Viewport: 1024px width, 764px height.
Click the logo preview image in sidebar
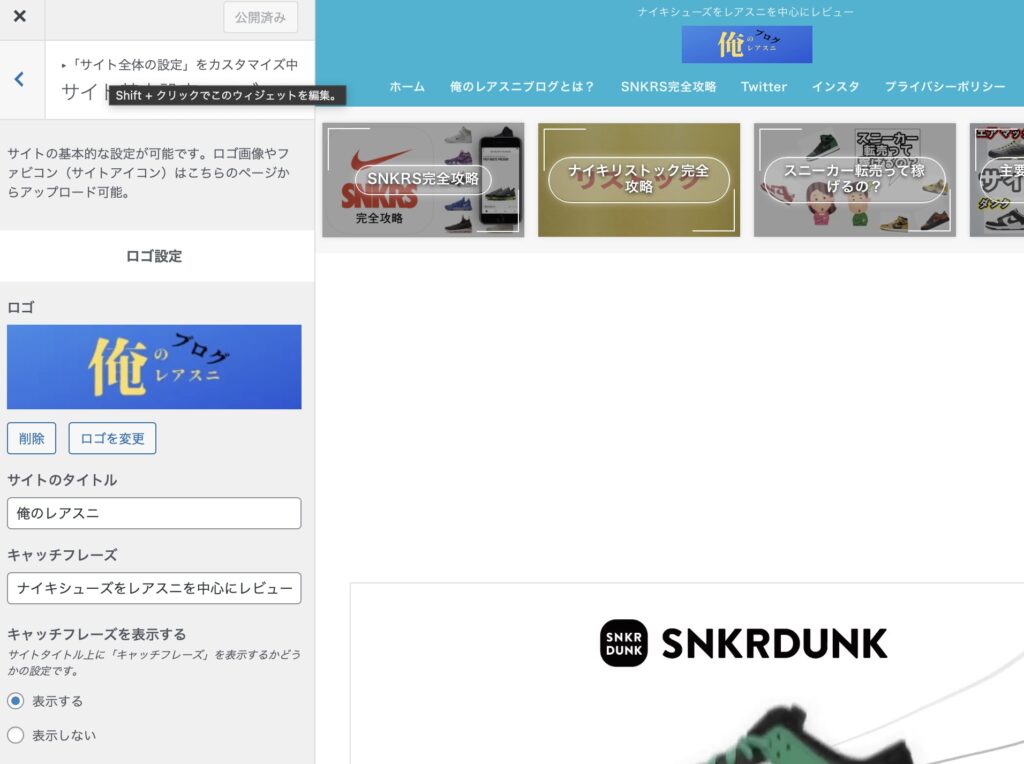click(x=154, y=367)
